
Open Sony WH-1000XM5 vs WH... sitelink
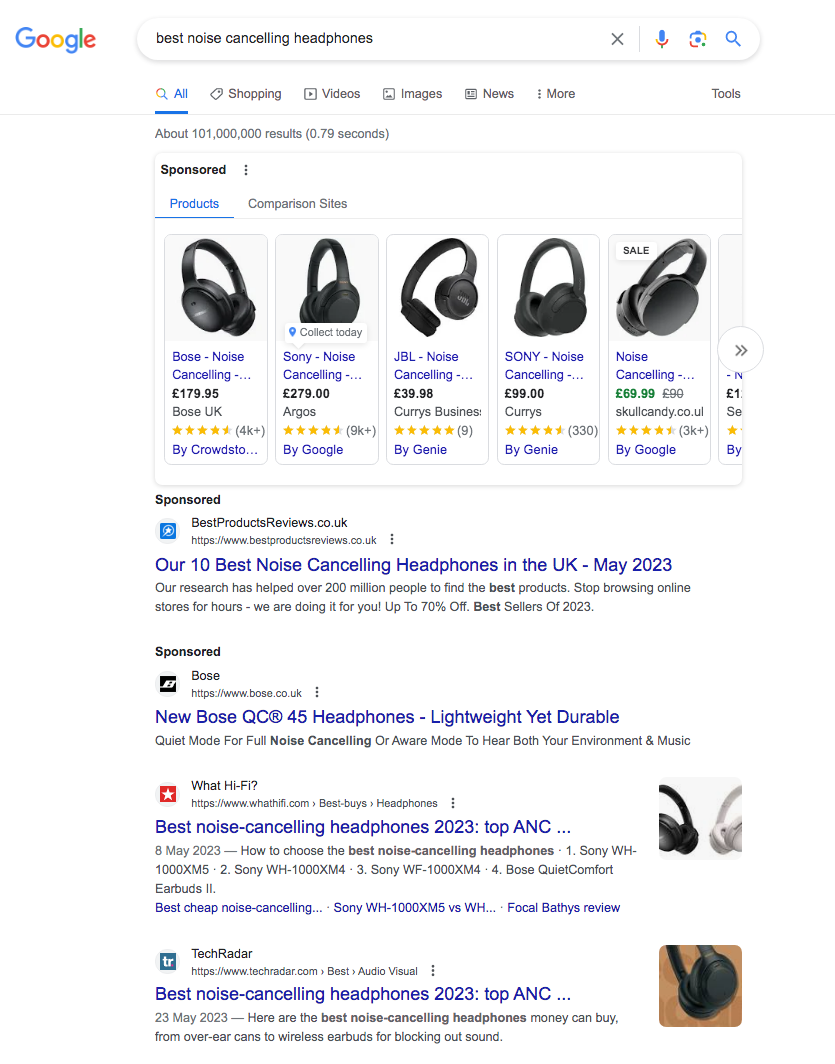pos(414,907)
